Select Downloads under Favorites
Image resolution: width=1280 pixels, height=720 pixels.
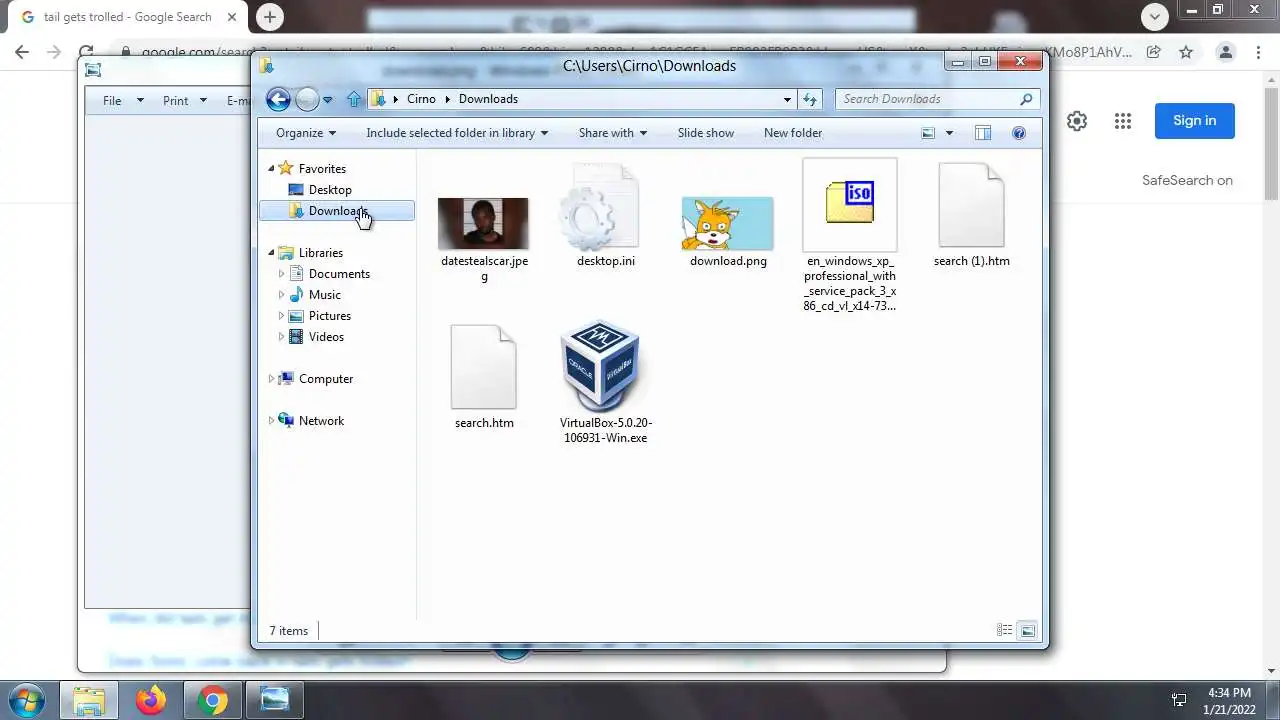(x=338, y=211)
